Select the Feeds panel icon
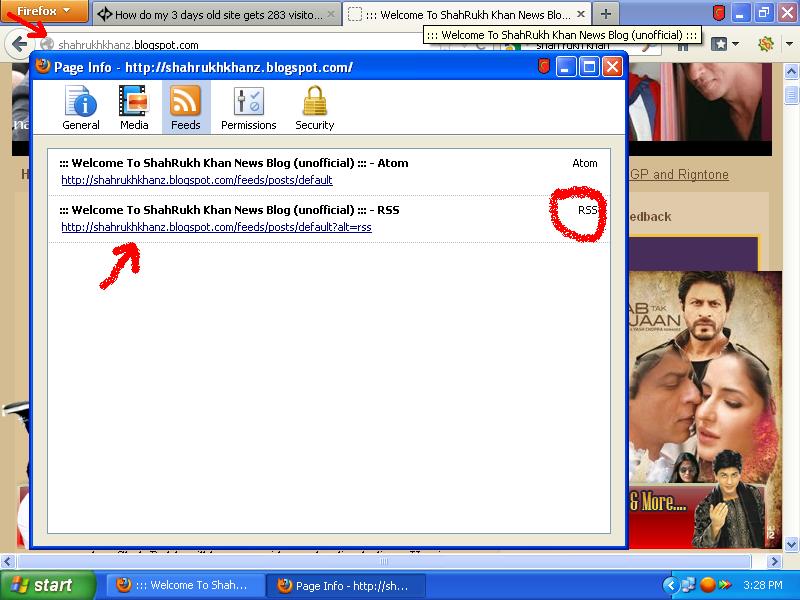The width and height of the screenshot is (800, 600). [x=186, y=108]
